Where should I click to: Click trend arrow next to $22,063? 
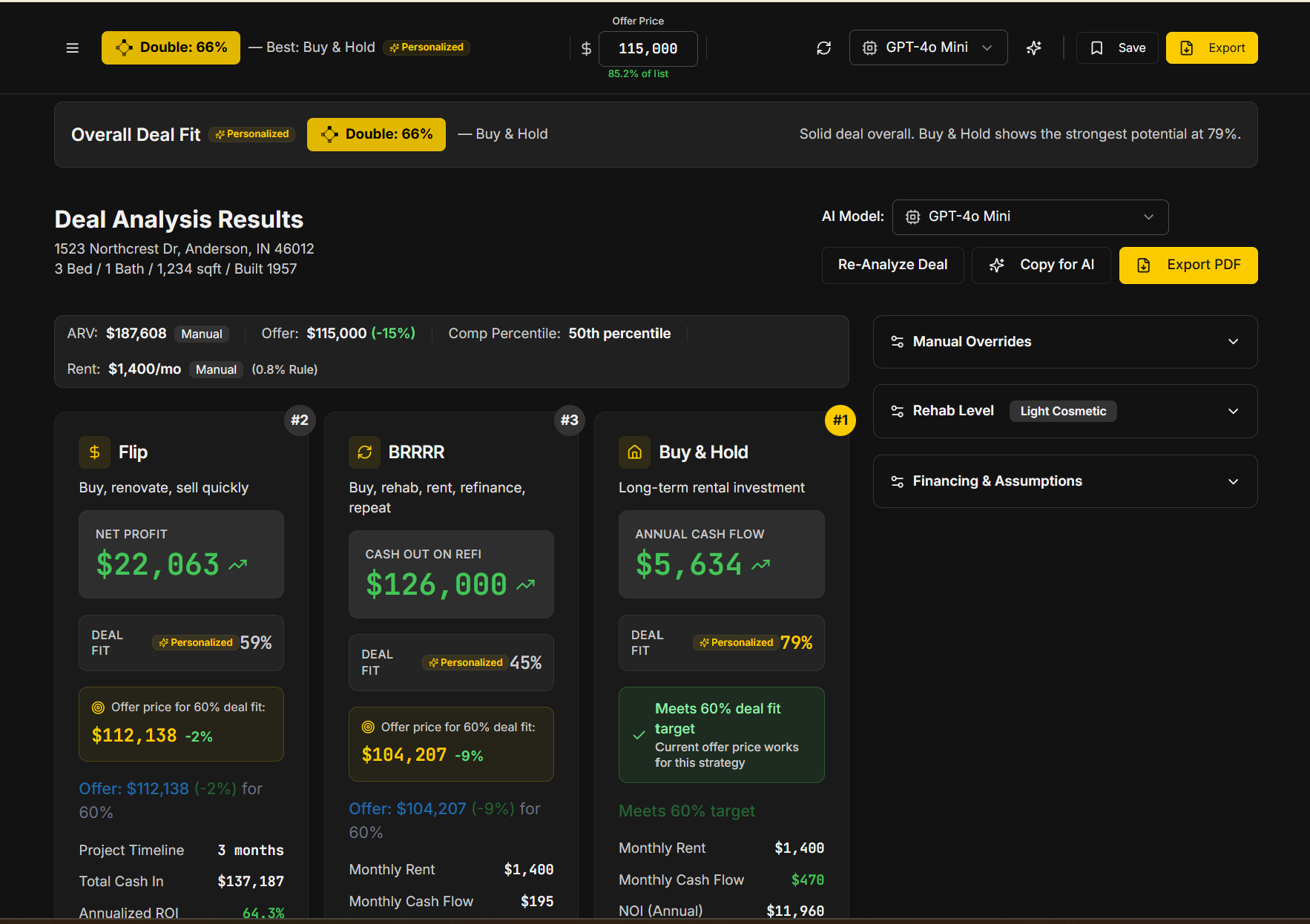[238, 565]
